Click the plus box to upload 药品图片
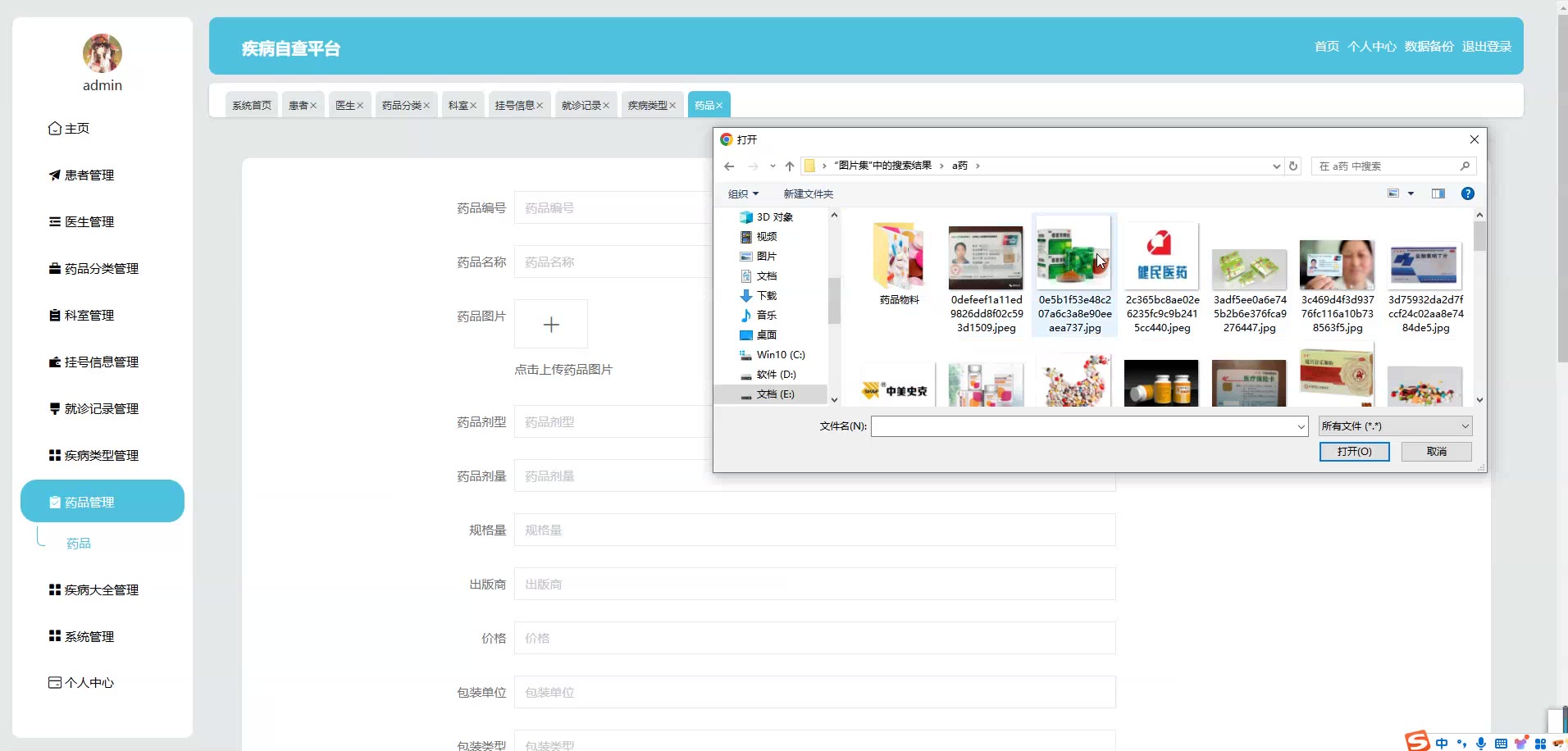The image size is (1568, 751). 551,324
